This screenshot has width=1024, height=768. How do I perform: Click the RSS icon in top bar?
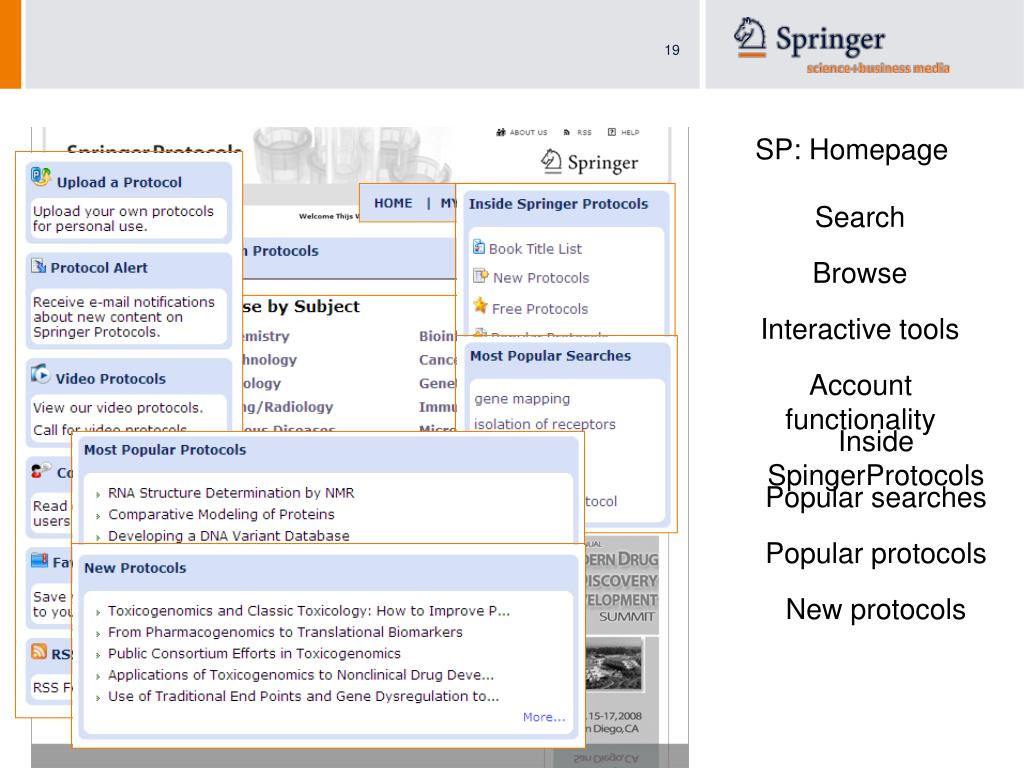(567, 132)
